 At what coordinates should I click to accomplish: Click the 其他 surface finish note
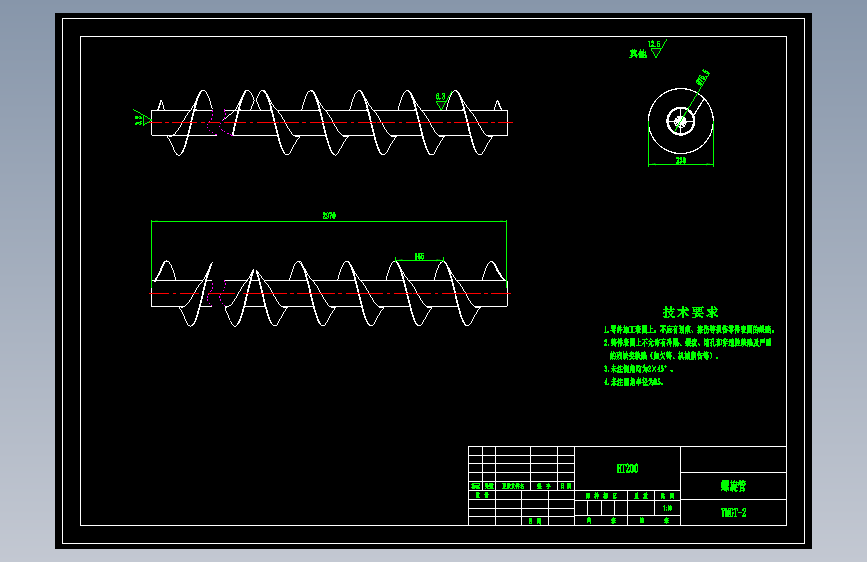tap(638, 54)
